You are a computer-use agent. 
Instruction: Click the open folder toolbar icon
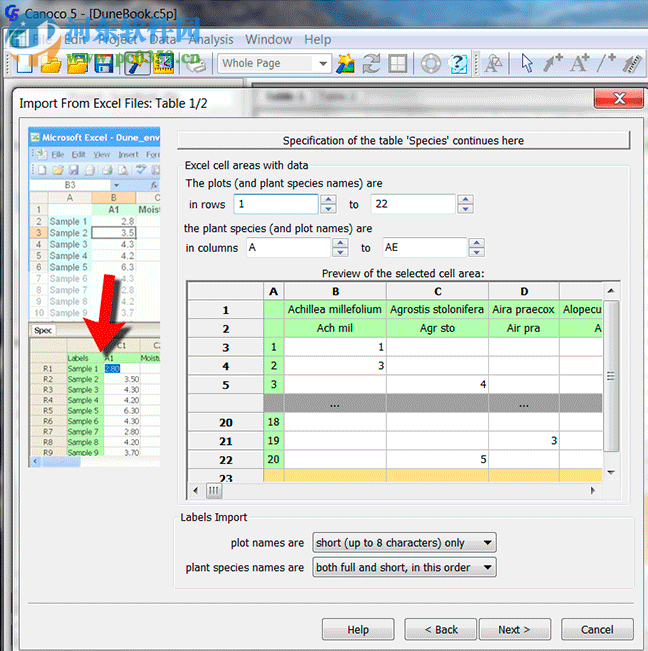51,64
